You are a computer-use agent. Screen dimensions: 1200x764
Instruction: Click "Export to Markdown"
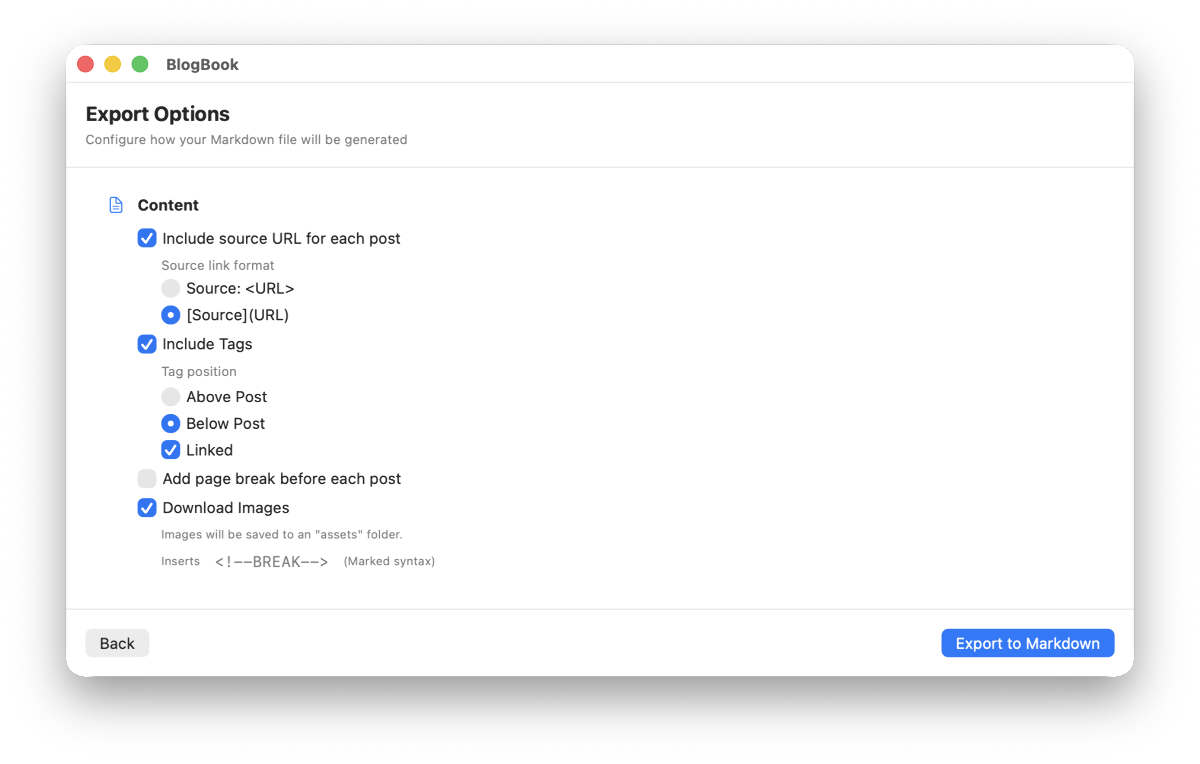pos(1027,643)
